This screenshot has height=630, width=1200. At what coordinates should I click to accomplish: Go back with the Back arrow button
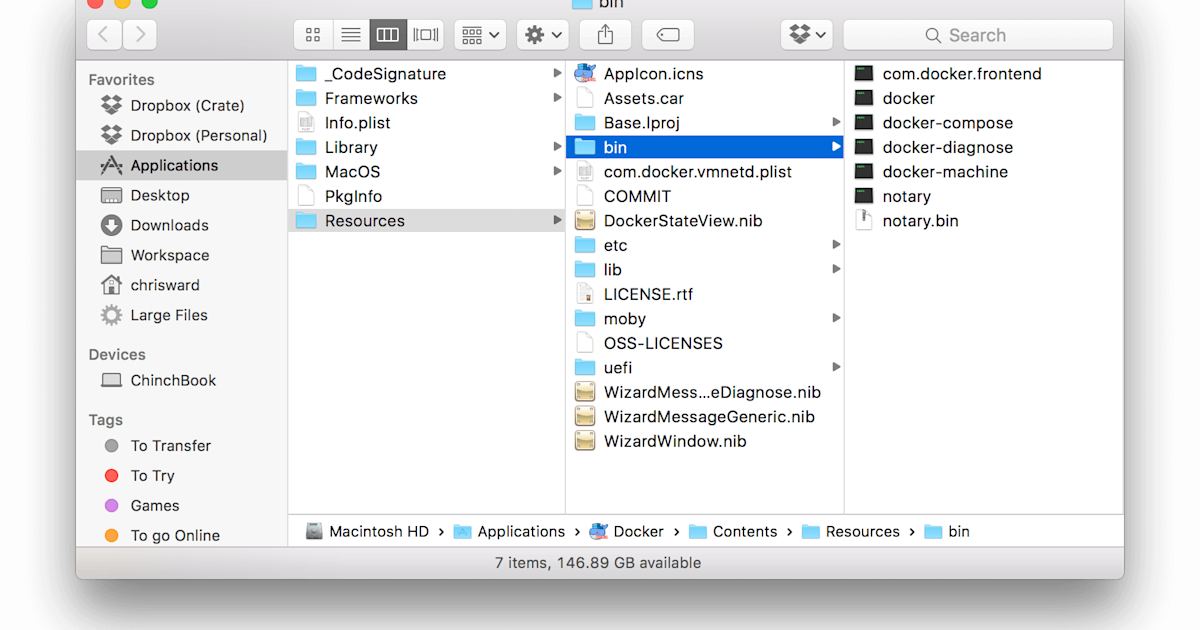(x=104, y=35)
